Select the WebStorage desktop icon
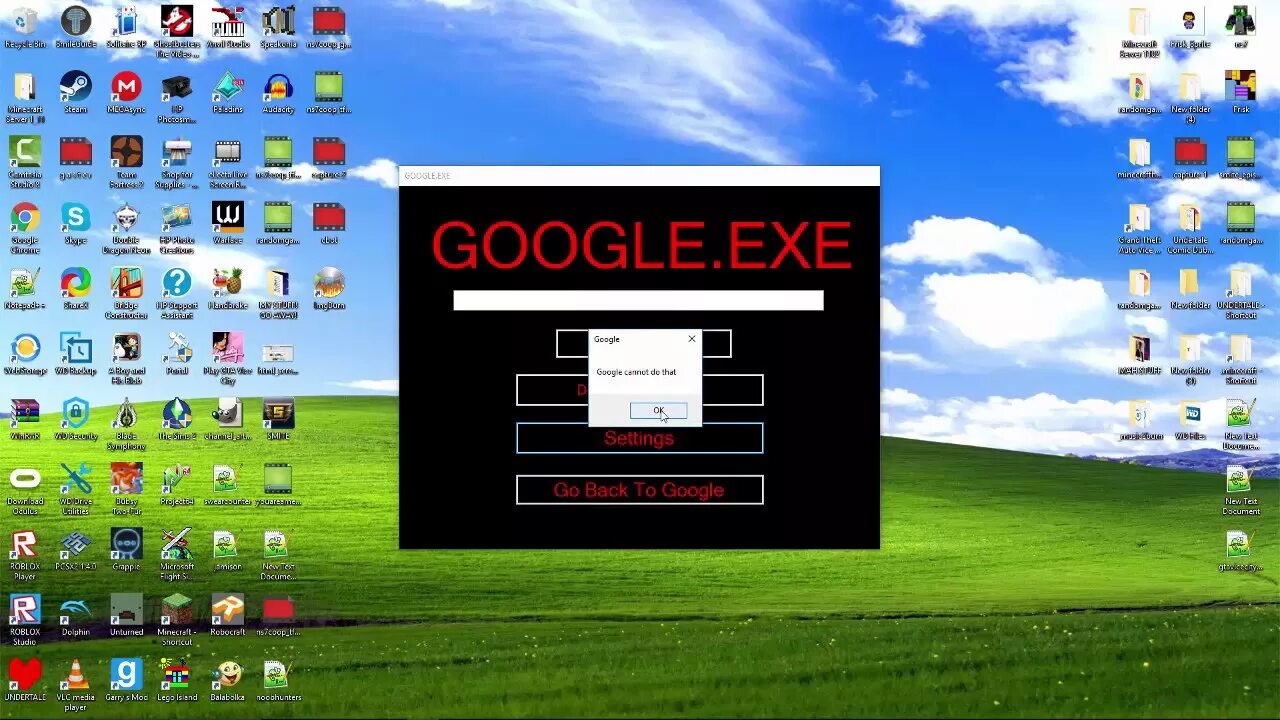Image resolution: width=1280 pixels, height=720 pixels. pyautogui.click(x=25, y=353)
